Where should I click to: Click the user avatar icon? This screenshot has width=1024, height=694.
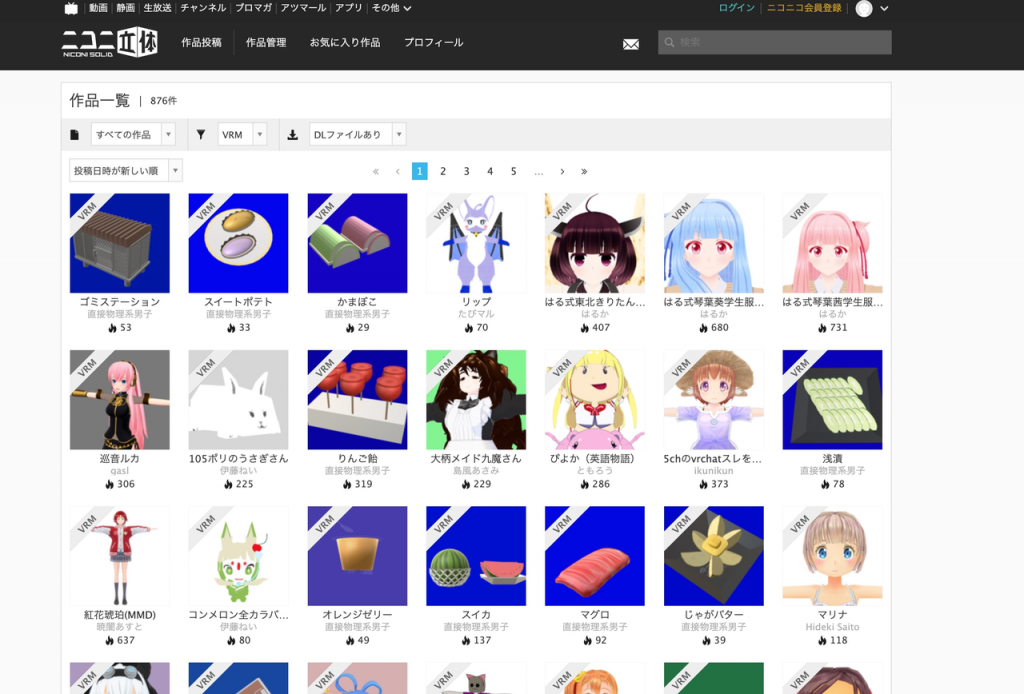[864, 8]
